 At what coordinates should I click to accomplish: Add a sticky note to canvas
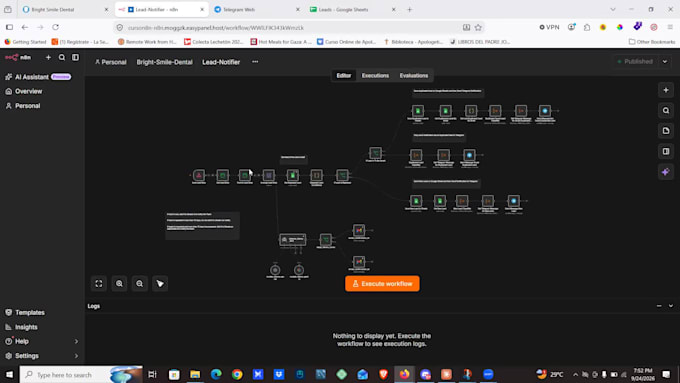coord(666,131)
